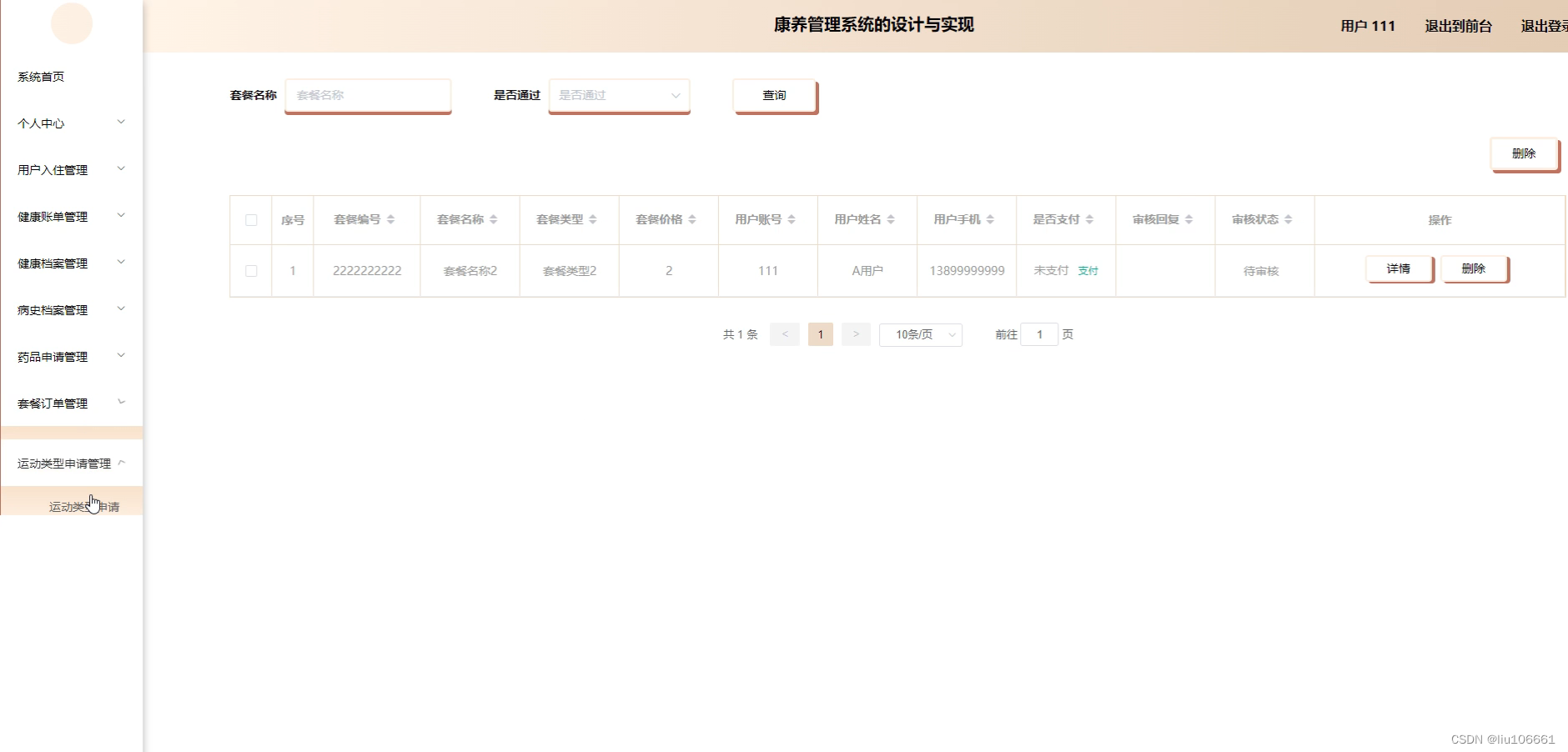Click the user avatar circle in sidebar
Screen dimensions: 1568x752
click(72, 23)
